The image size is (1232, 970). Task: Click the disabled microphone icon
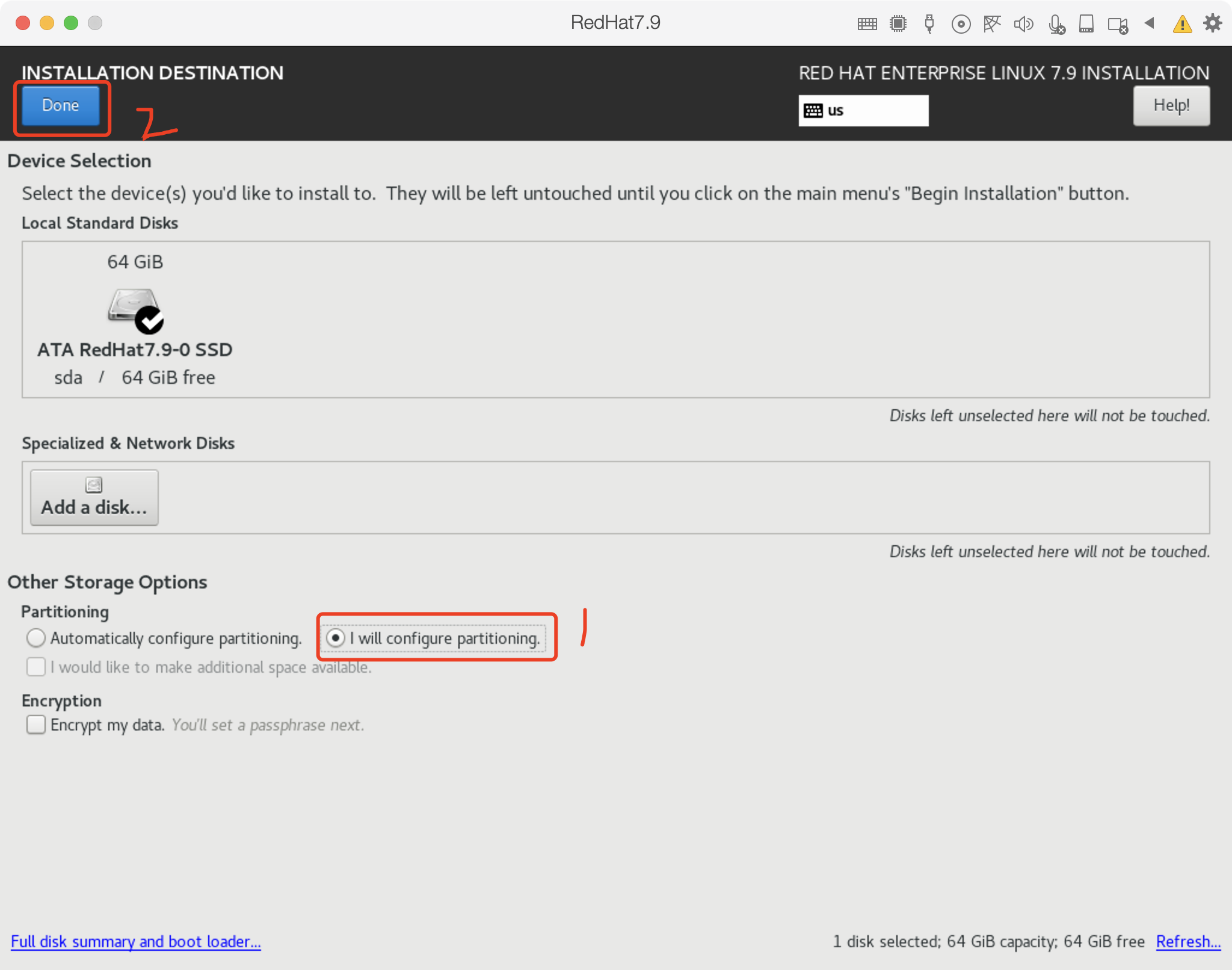1056,24
